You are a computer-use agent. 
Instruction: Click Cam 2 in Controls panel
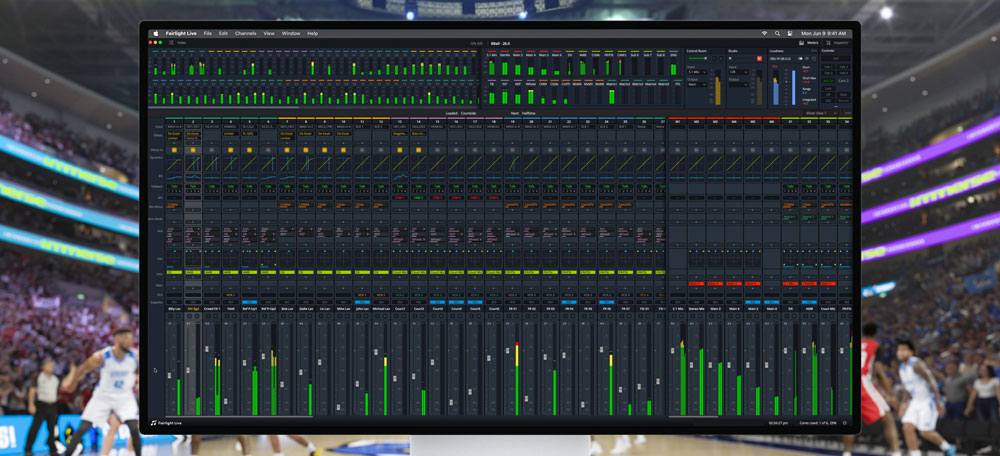click(843, 80)
